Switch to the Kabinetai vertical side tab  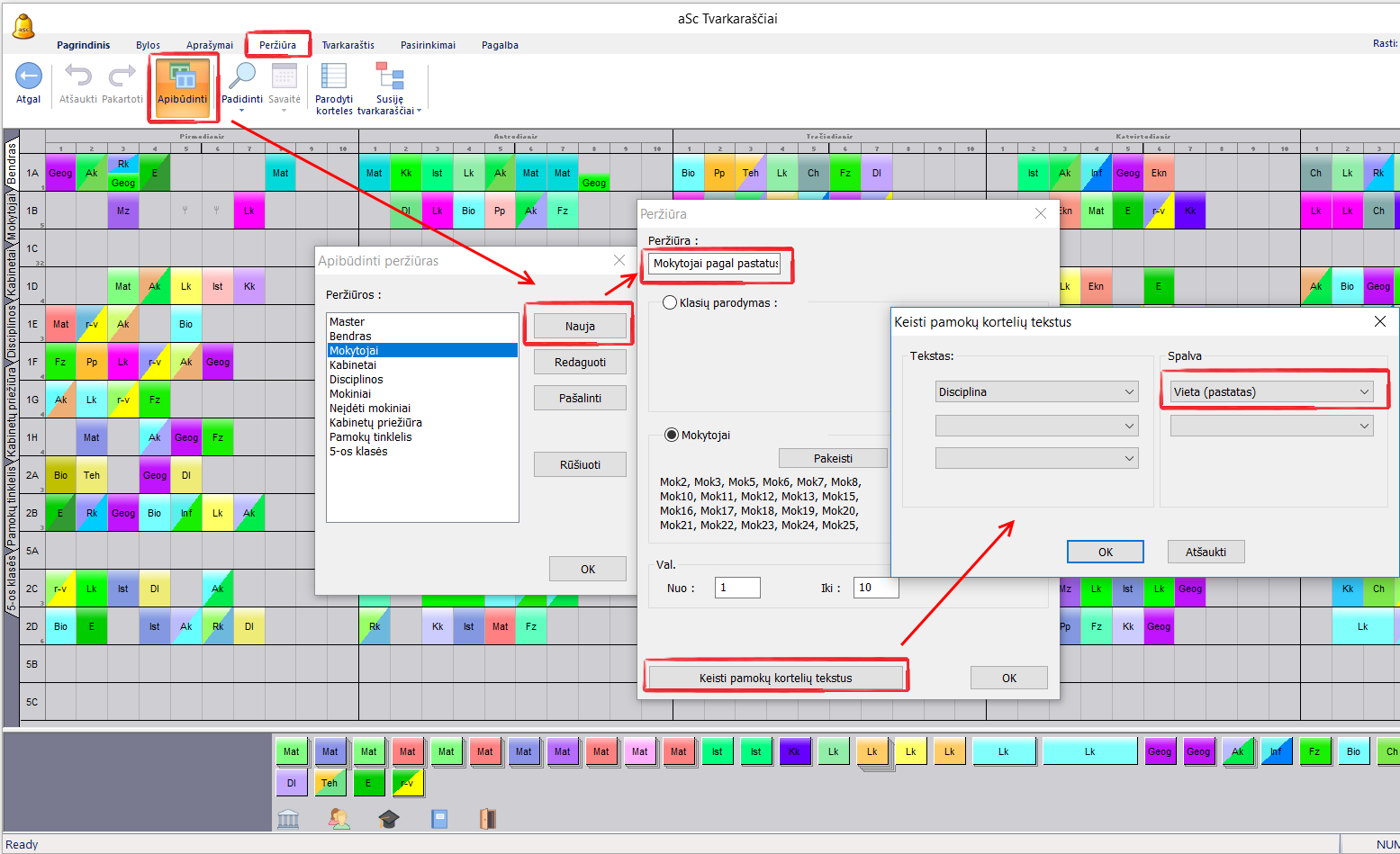point(12,274)
